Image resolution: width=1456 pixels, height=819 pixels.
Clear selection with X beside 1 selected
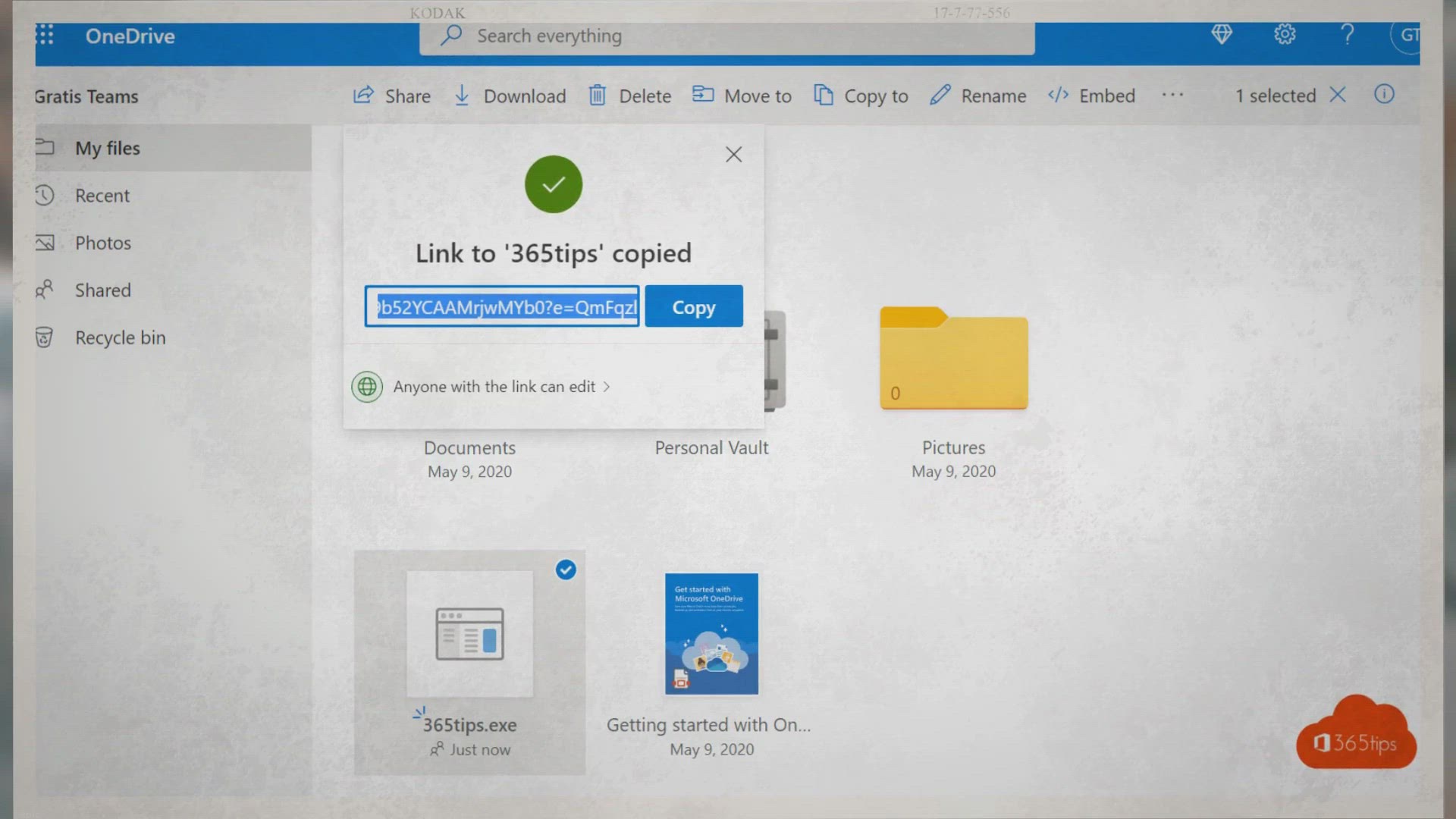(1338, 95)
